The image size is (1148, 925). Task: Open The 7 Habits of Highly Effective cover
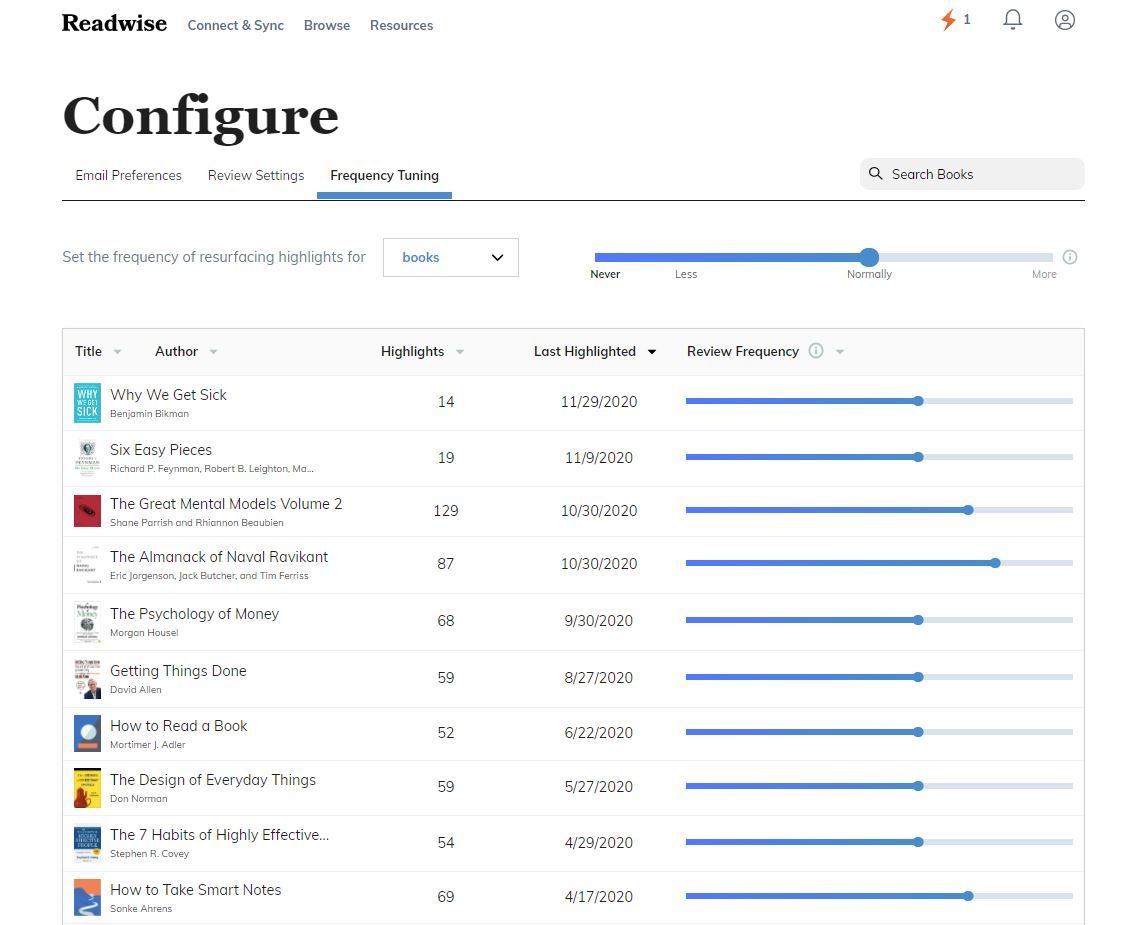click(87, 844)
